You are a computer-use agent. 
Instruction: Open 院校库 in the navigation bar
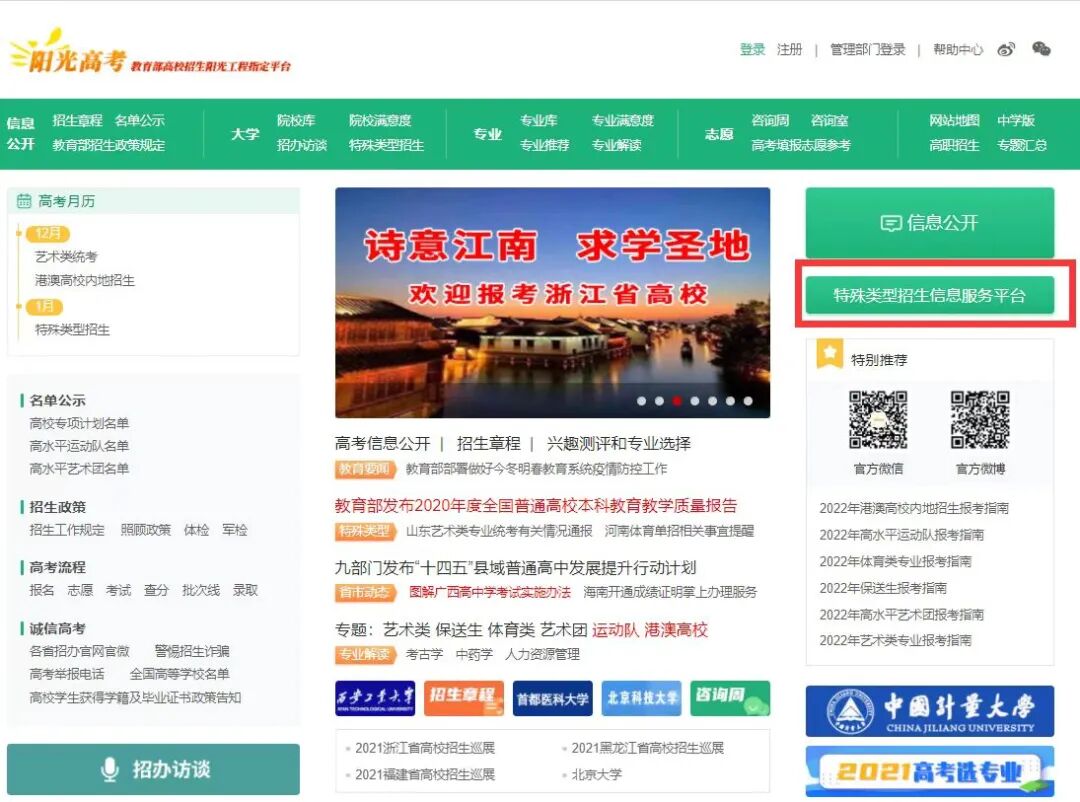click(296, 121)
